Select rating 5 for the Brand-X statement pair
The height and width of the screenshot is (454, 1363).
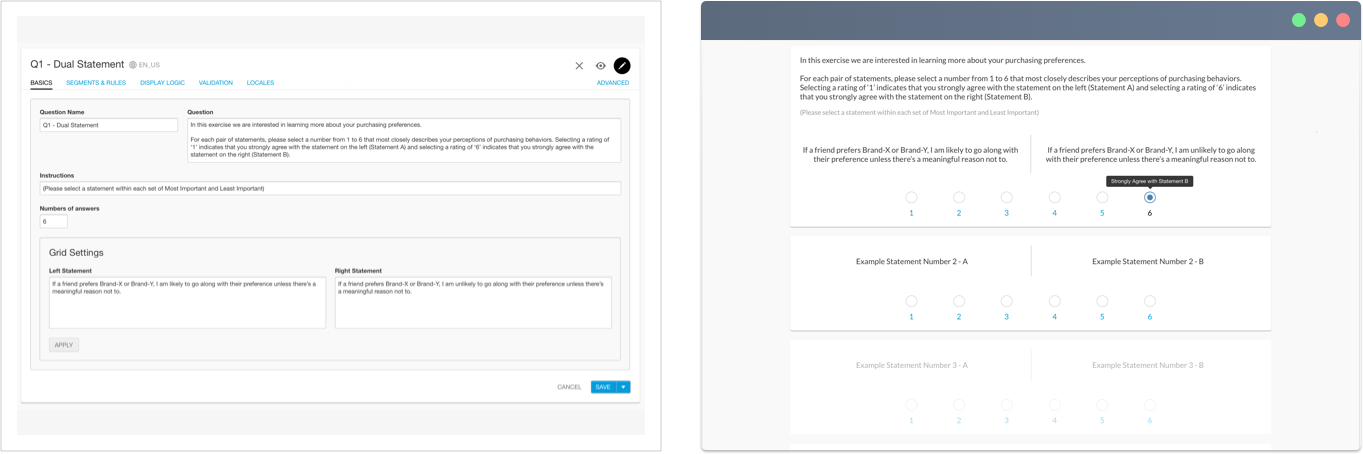[x=1102, y=198]
